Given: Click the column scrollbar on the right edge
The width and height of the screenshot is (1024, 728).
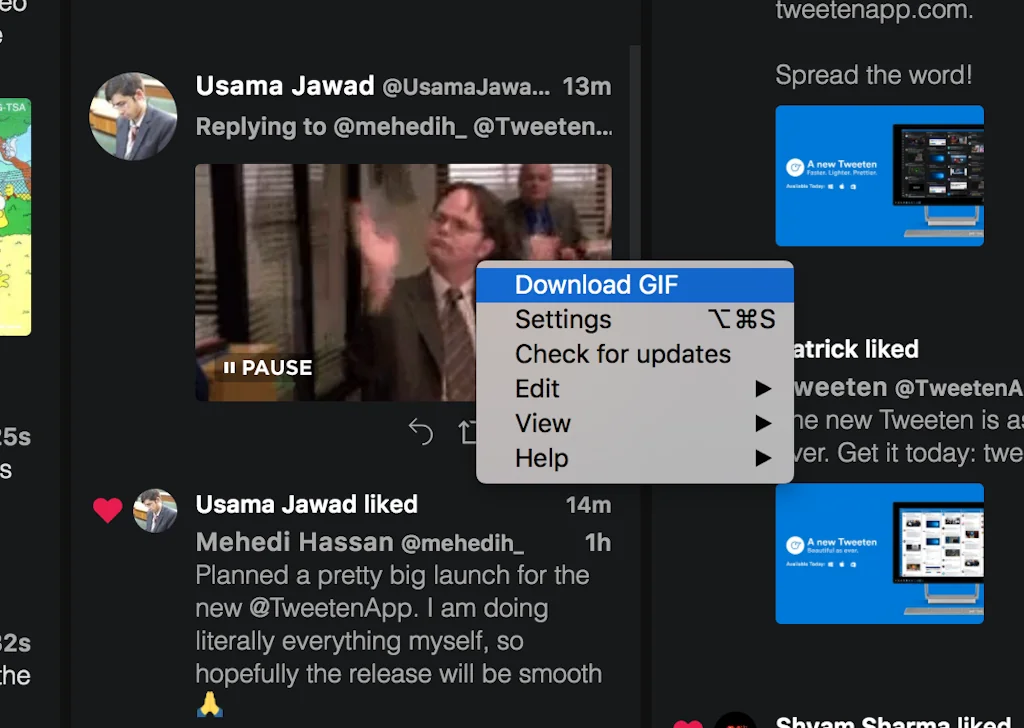Looking at the screenshot, I should [637, 200].
